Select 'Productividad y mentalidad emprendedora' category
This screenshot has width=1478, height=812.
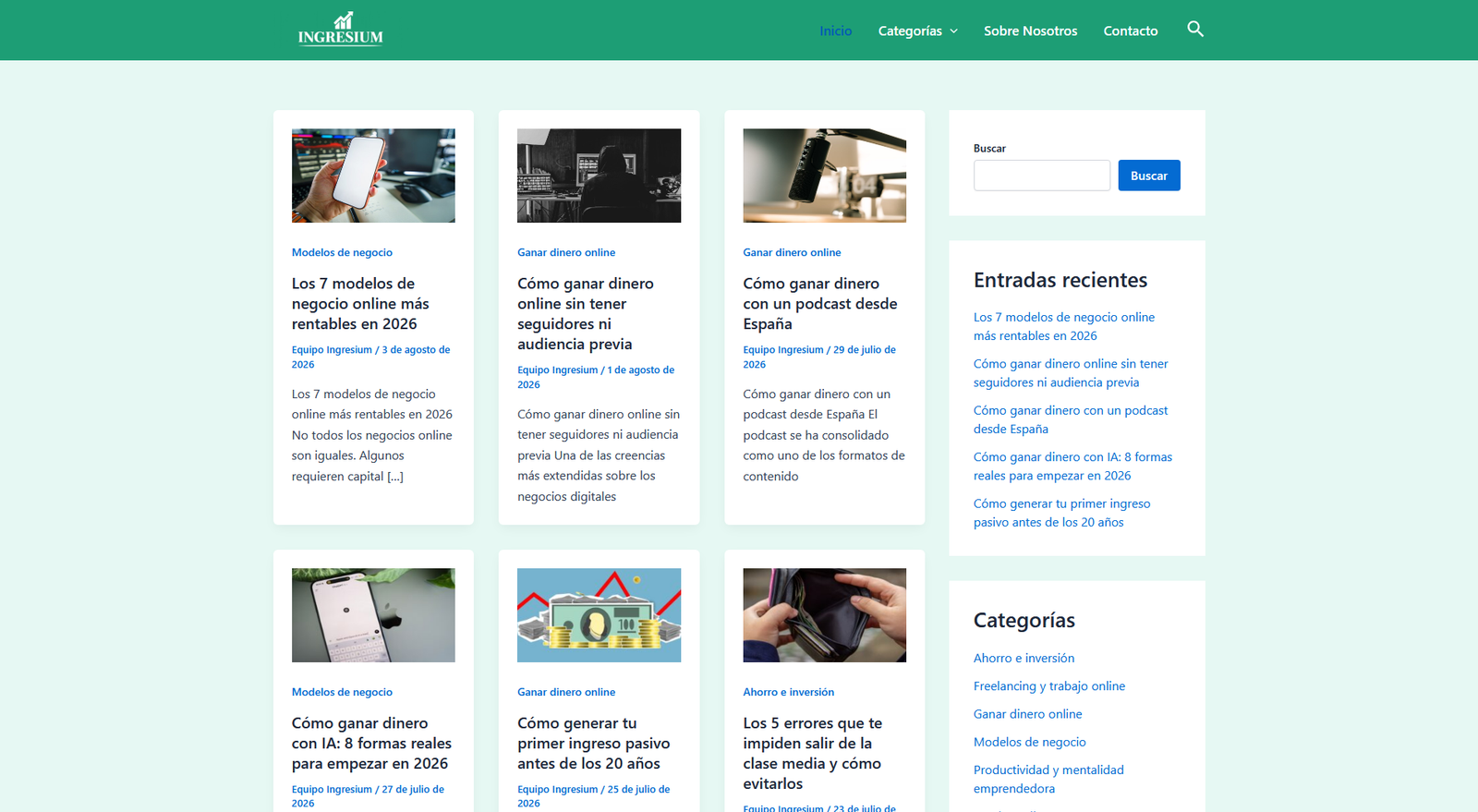point(1048,779)
